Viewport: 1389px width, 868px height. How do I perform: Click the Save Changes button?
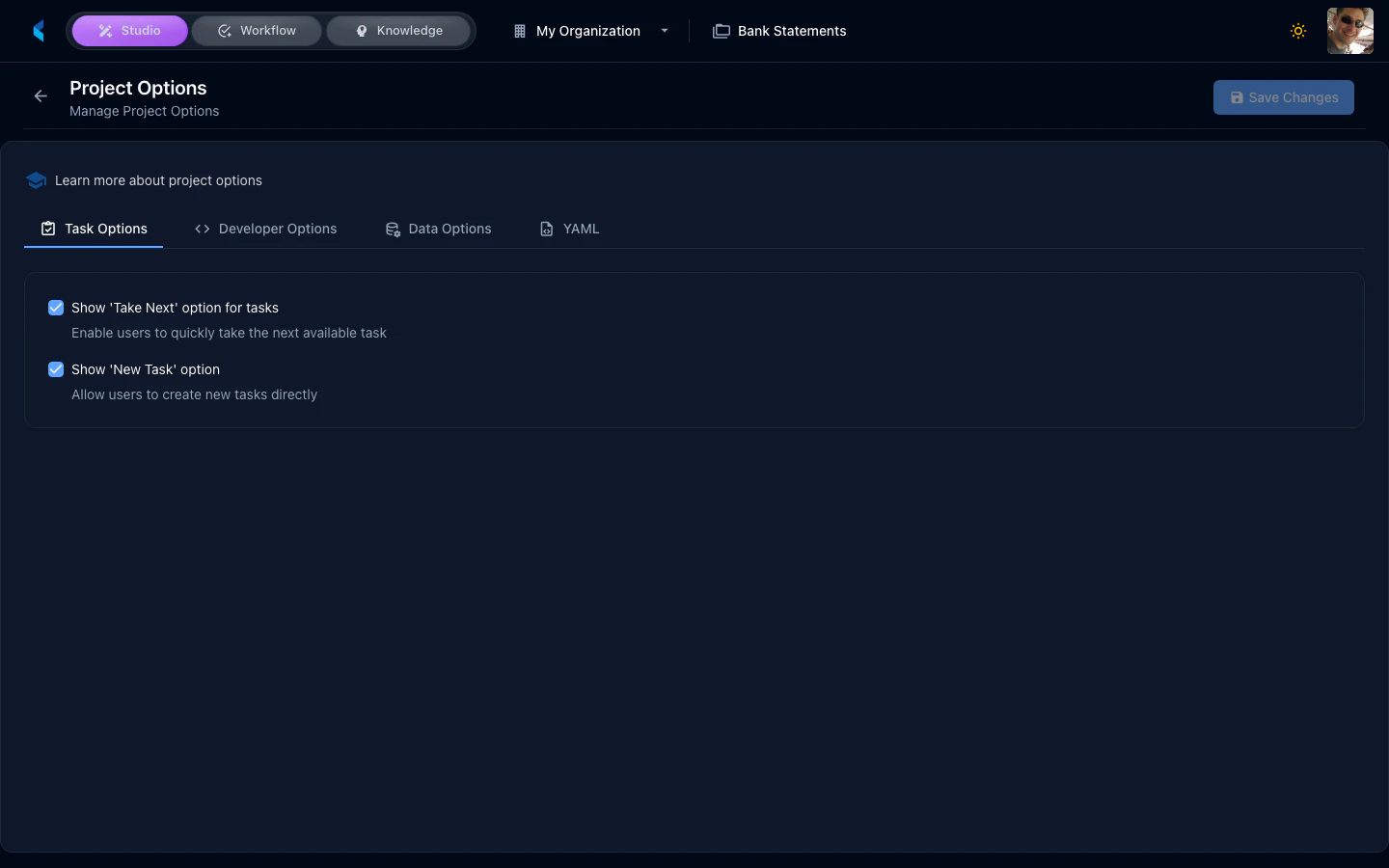(1284, 97)
